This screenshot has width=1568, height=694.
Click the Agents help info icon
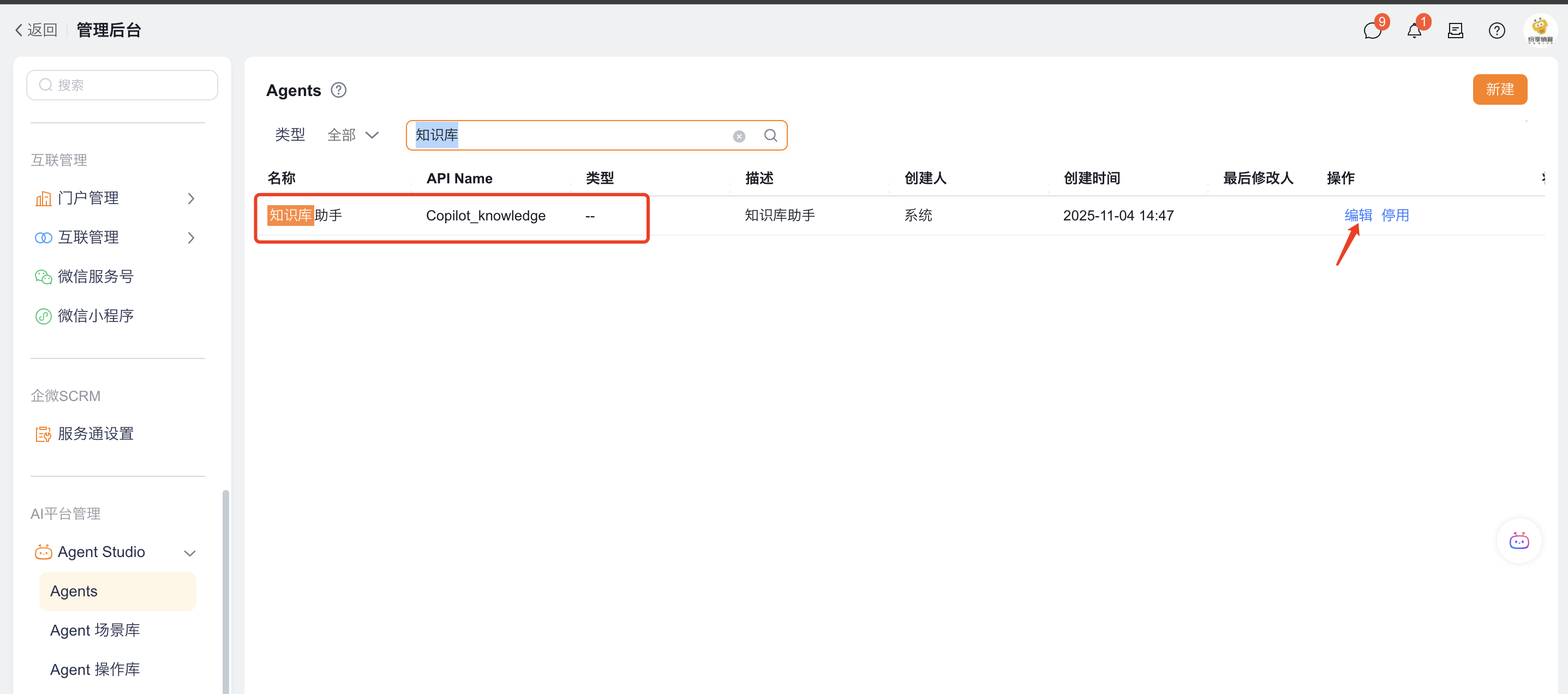pos(338,90)
